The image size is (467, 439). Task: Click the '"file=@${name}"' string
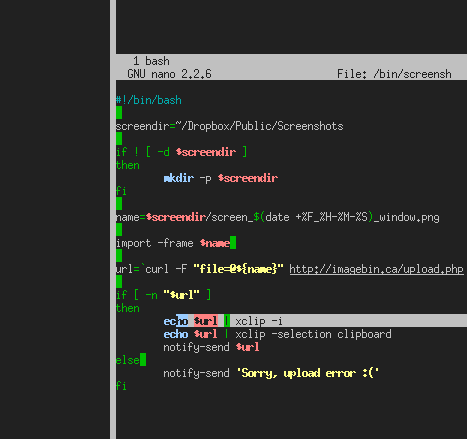[x=238, y=269]
